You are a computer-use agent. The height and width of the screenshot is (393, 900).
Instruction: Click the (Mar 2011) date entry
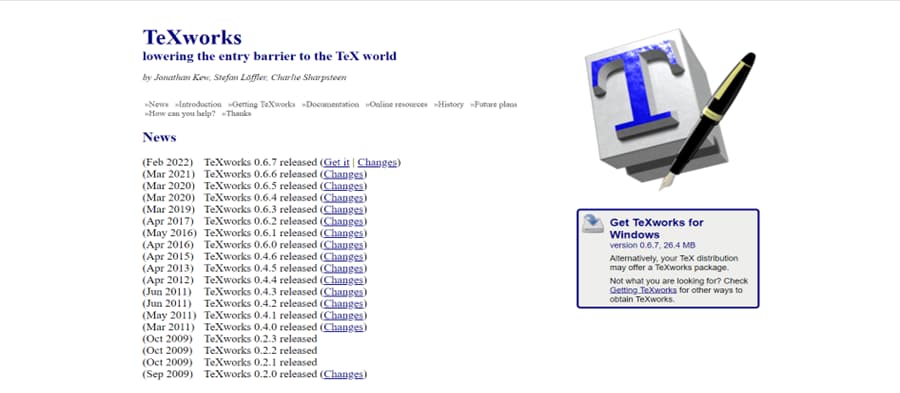[x=168, y=327]
